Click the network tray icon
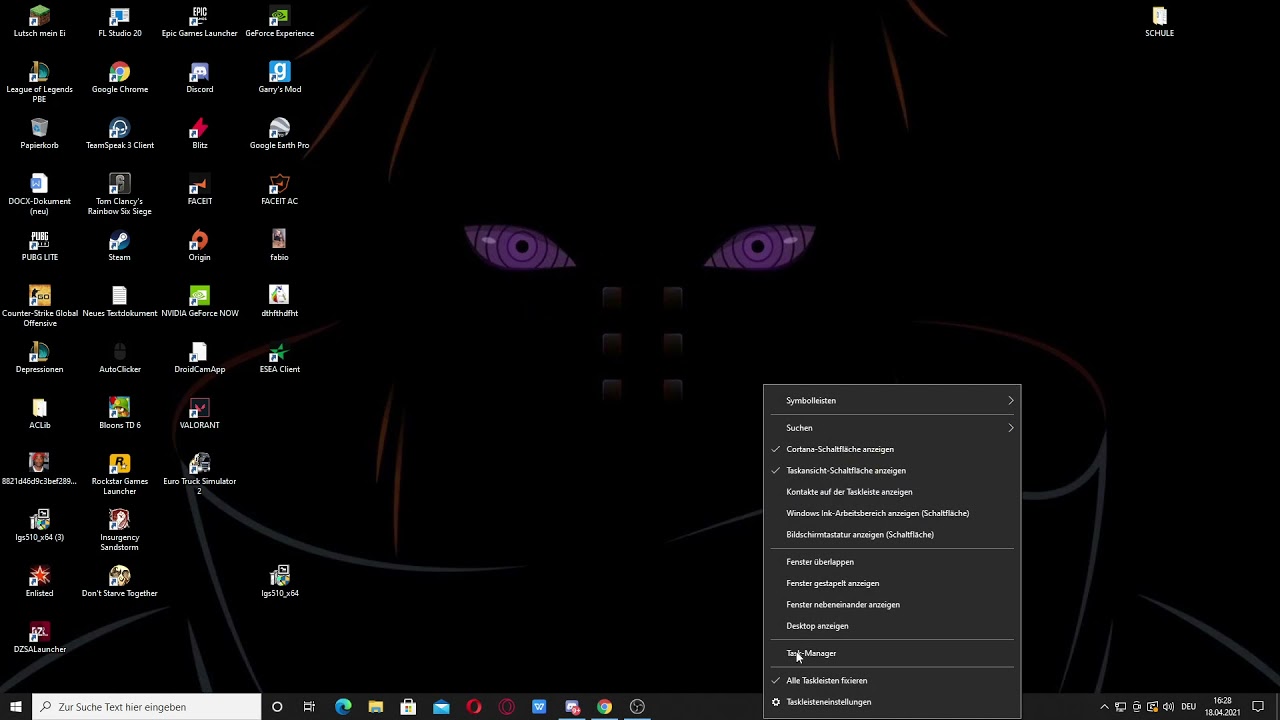 tap(1120, 707)
